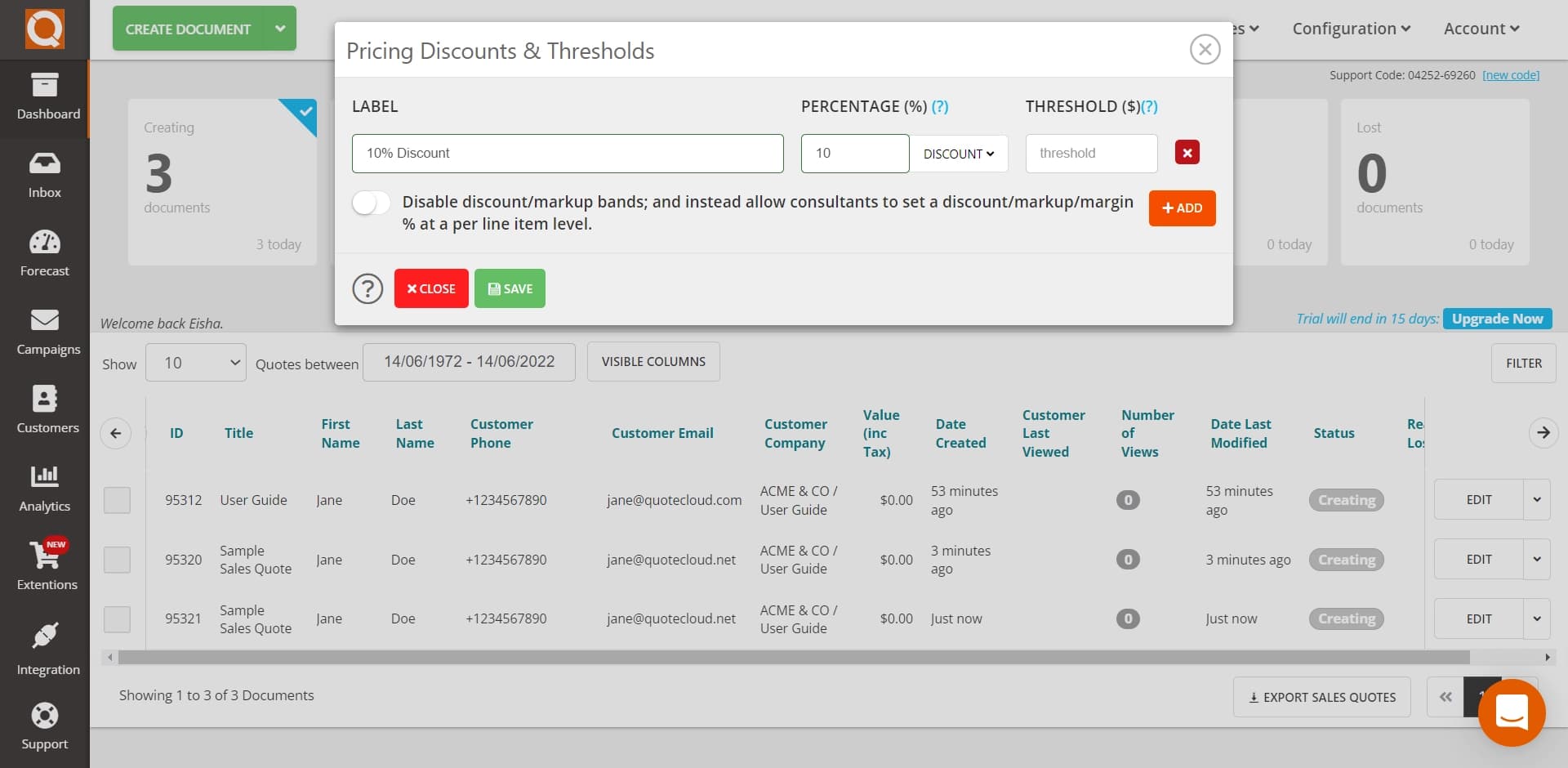The height and width of the screenshot is (768, 1568).
Task: Click the Upgrade Now button
Action: 1496,319
